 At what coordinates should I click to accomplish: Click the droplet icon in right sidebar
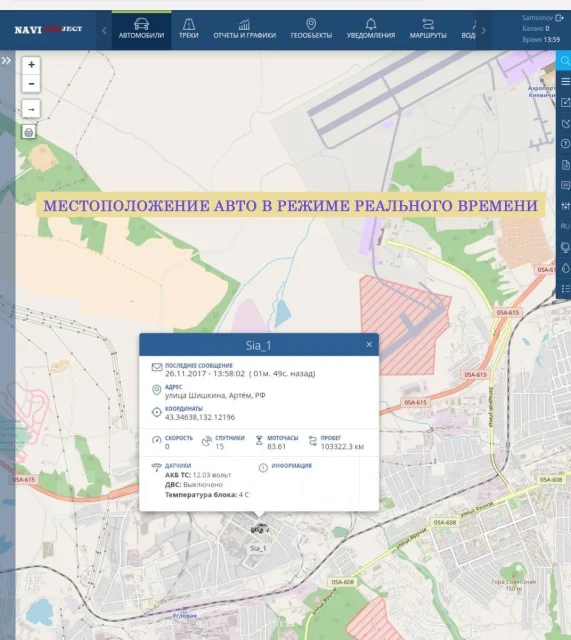tap(564, 268)
